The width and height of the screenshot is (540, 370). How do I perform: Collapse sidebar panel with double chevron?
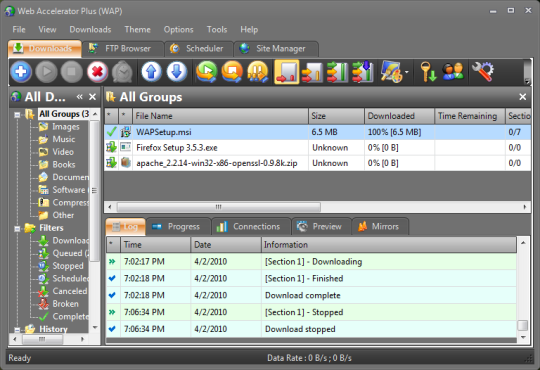tap(80, 97)
